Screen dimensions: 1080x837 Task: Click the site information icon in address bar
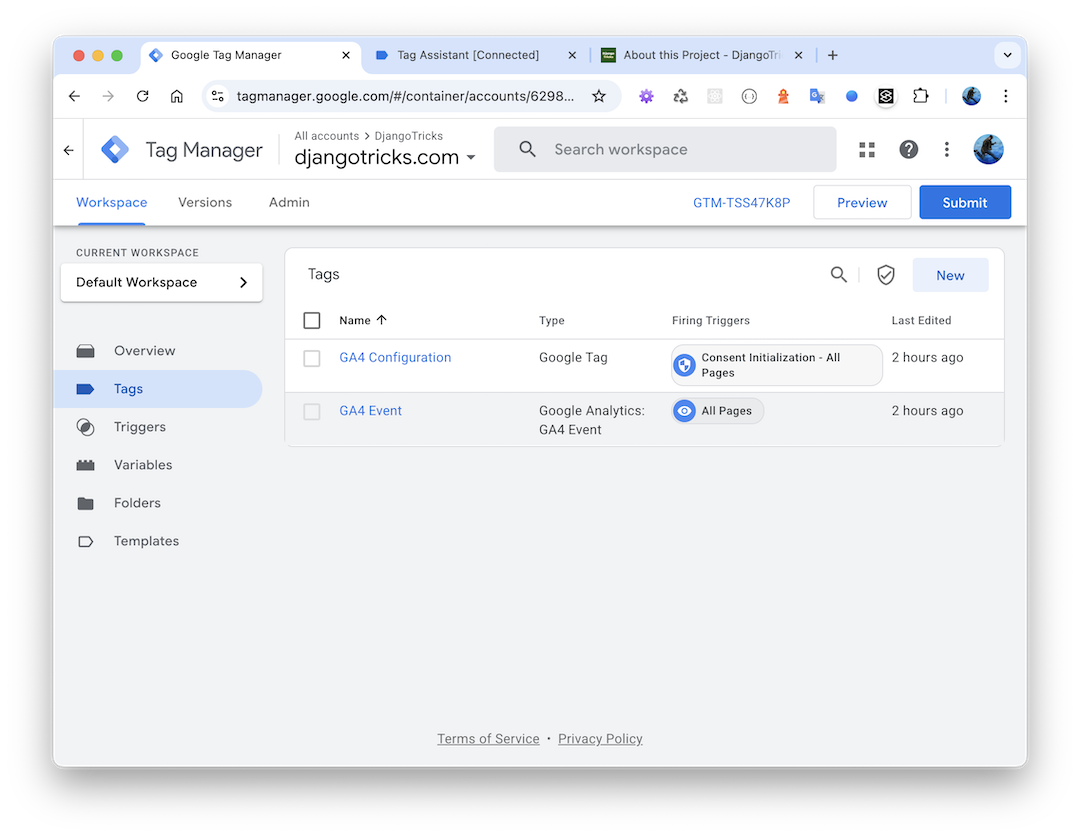[x=218, y=96]
